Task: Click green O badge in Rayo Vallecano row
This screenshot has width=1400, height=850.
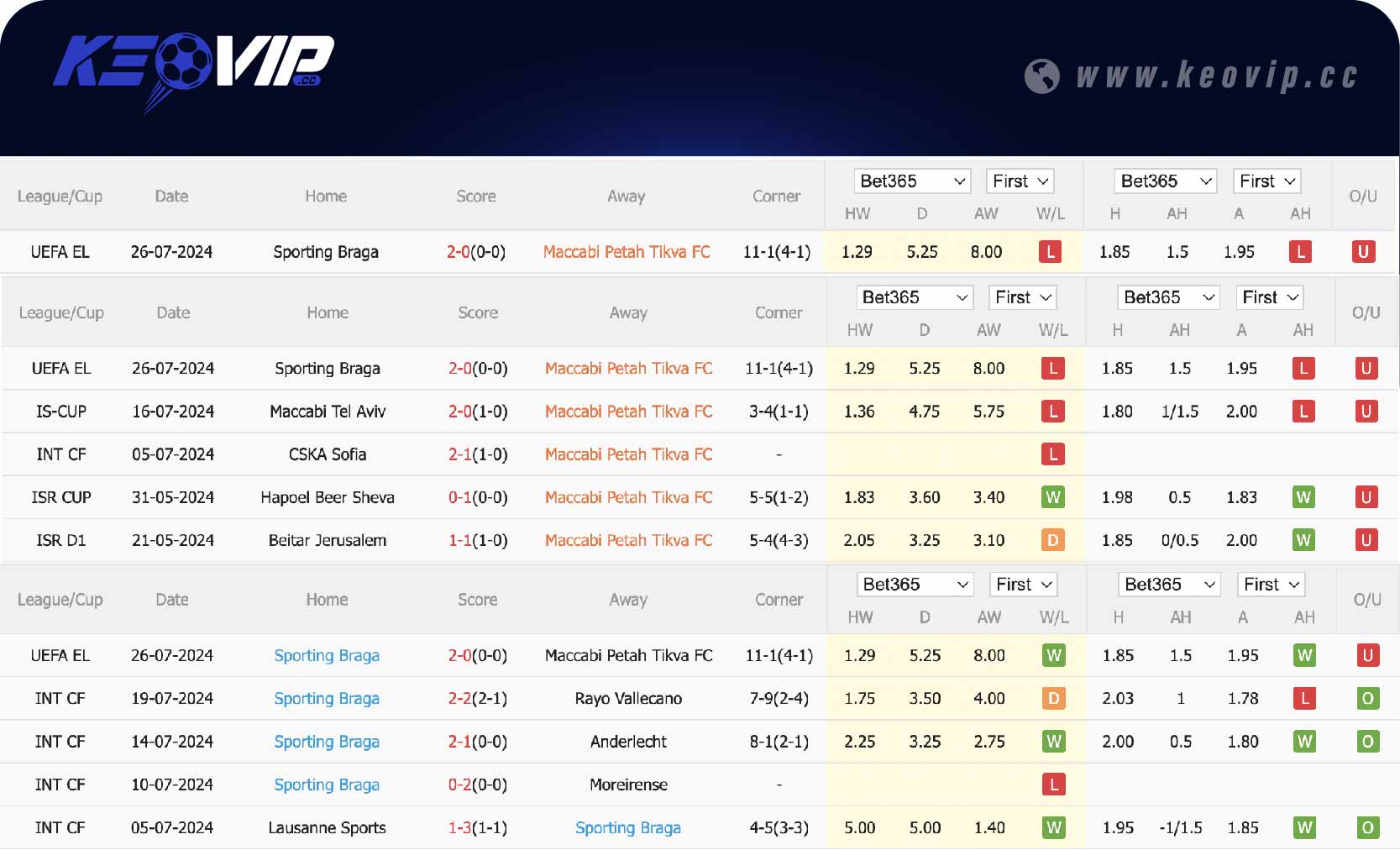Action: (x=1367, y=699)
